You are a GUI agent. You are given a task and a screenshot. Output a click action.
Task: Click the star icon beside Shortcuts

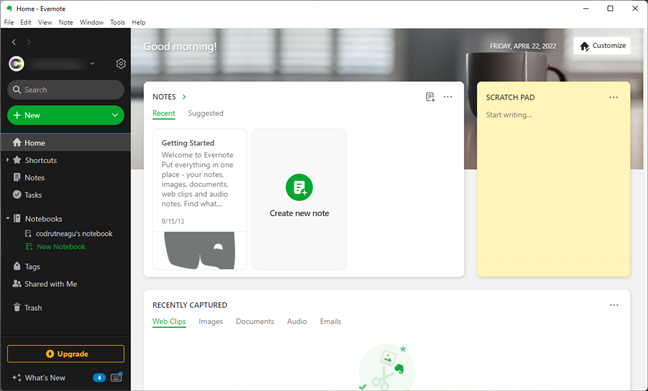(17, 160)
